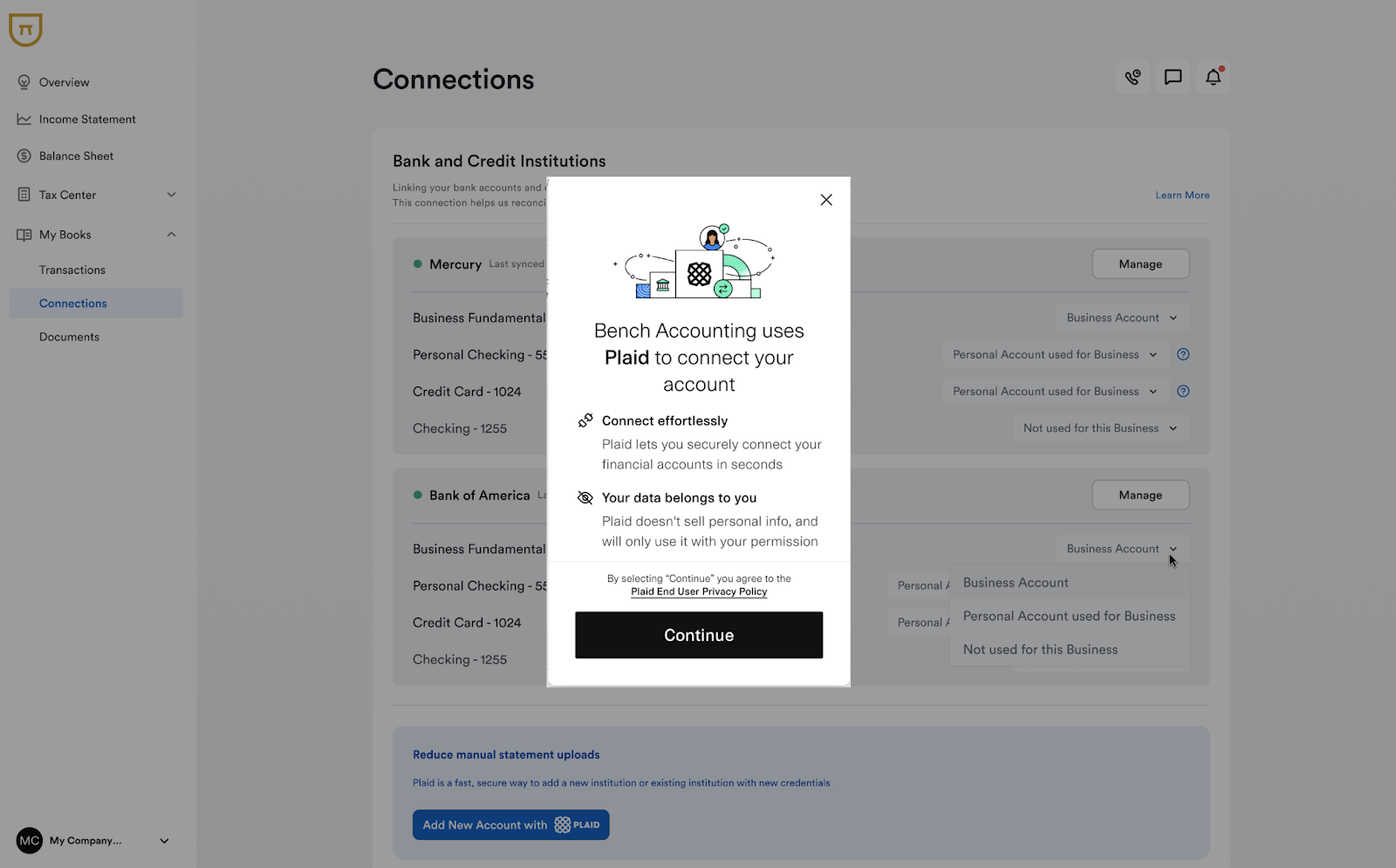The image size is (1396, 868).
Task: Click the Balance Sheet dollar icon
Action: (x=24, y=155)
